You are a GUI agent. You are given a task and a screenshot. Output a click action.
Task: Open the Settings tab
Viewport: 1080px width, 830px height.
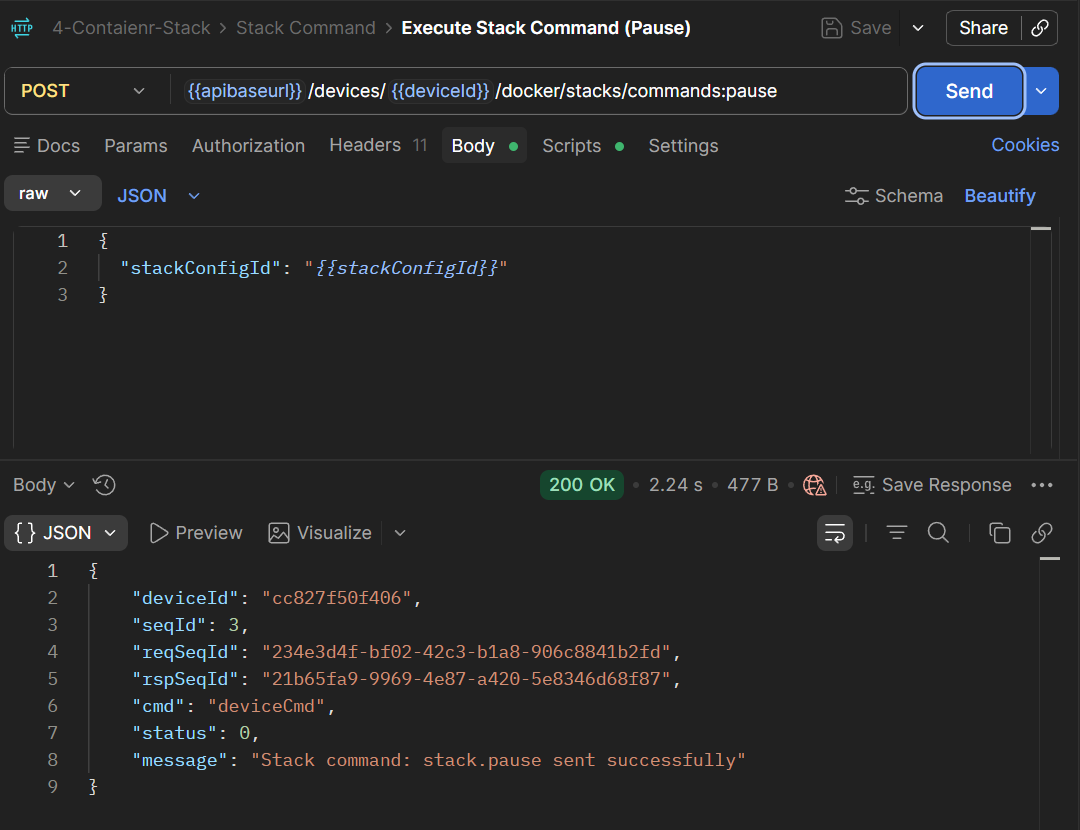click(683, 145)
